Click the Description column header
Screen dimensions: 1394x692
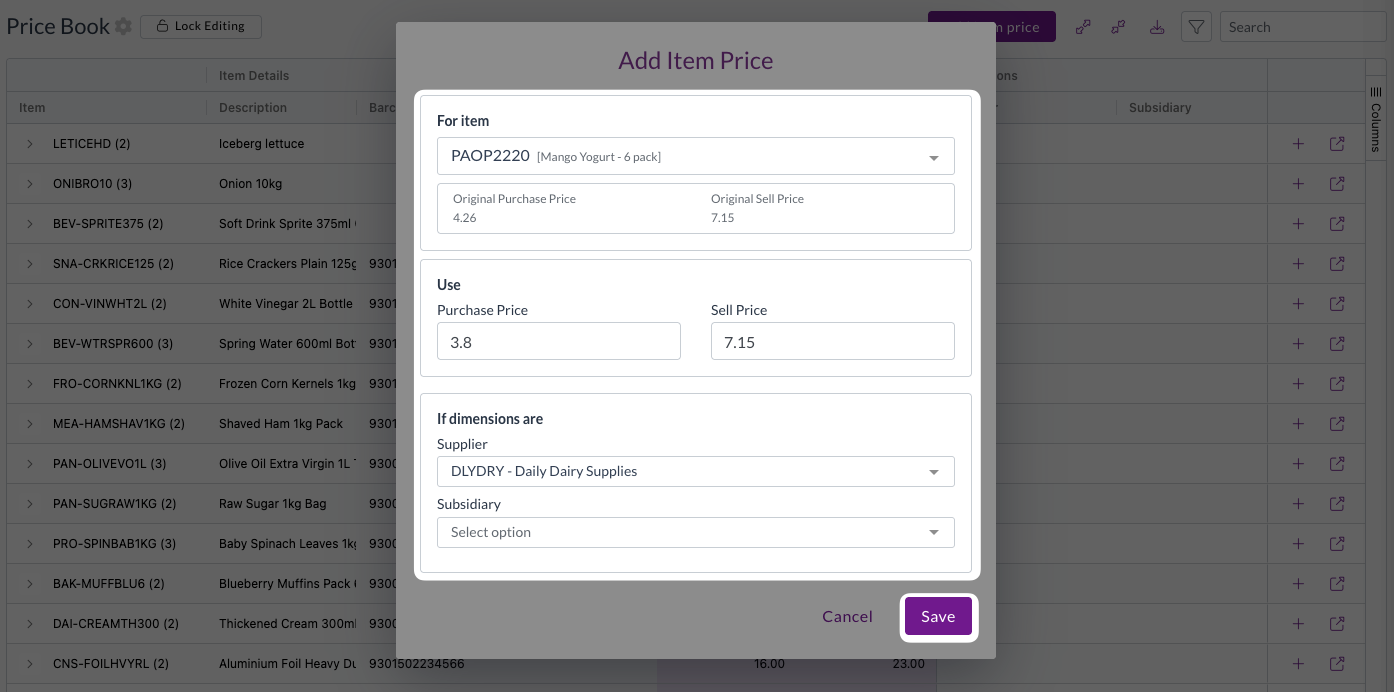click(x=253, y=108)
